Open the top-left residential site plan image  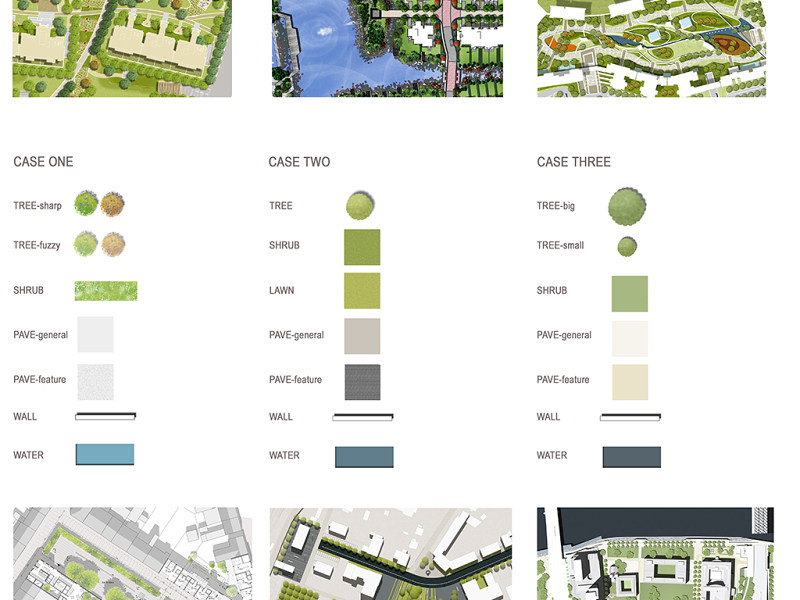tap(122, 48)
